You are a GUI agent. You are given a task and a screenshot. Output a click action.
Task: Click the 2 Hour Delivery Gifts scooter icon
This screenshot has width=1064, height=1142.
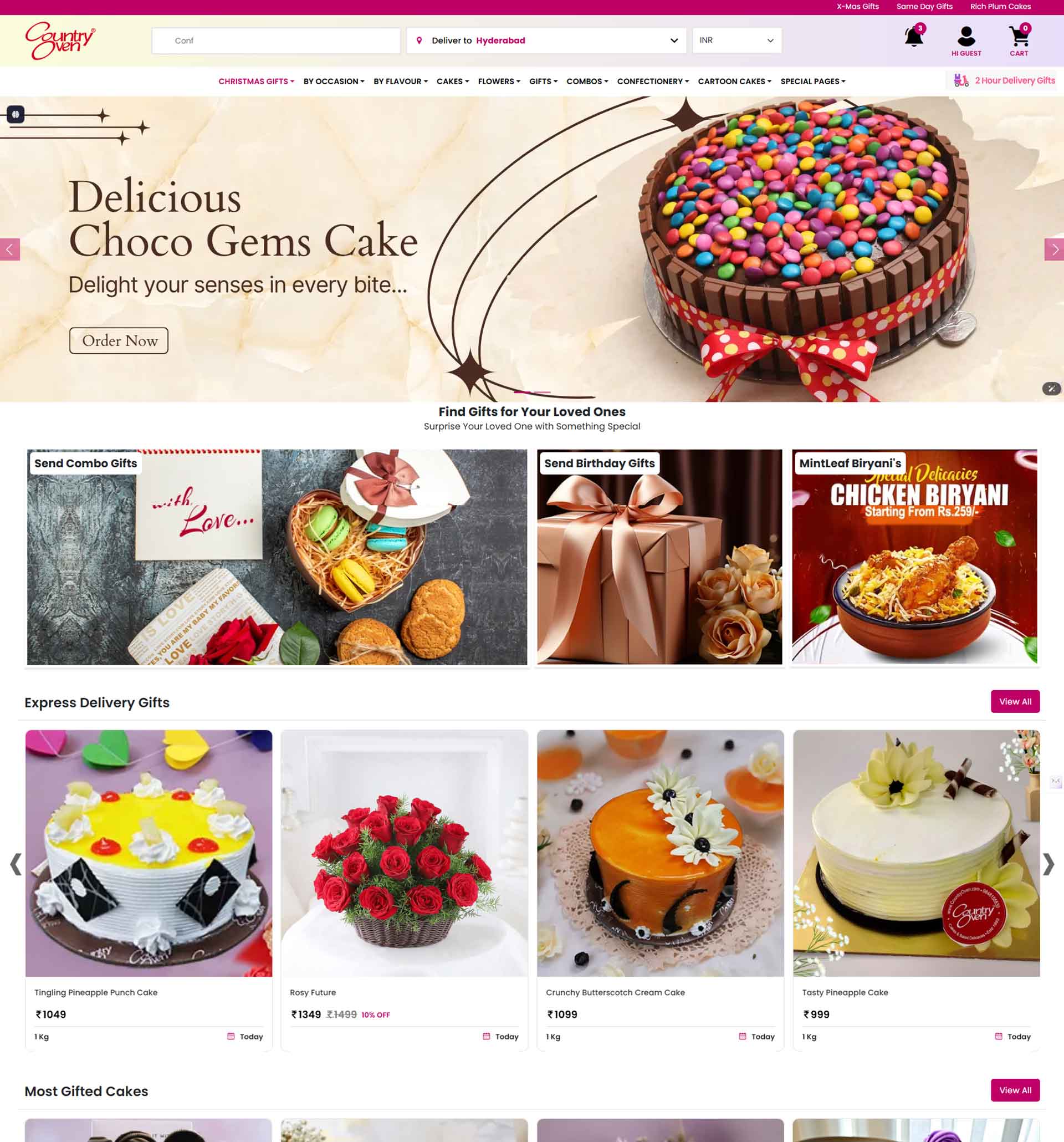[960, 80]
